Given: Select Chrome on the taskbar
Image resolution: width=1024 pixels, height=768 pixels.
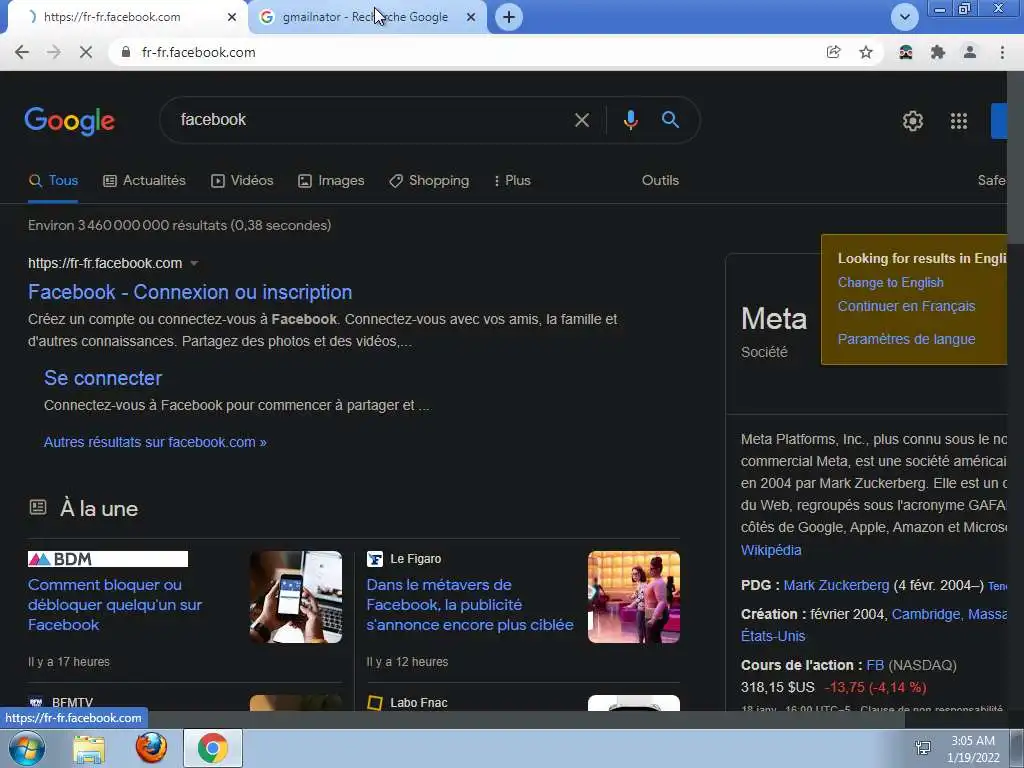Looking at the screenshot, I should [213, 748].
